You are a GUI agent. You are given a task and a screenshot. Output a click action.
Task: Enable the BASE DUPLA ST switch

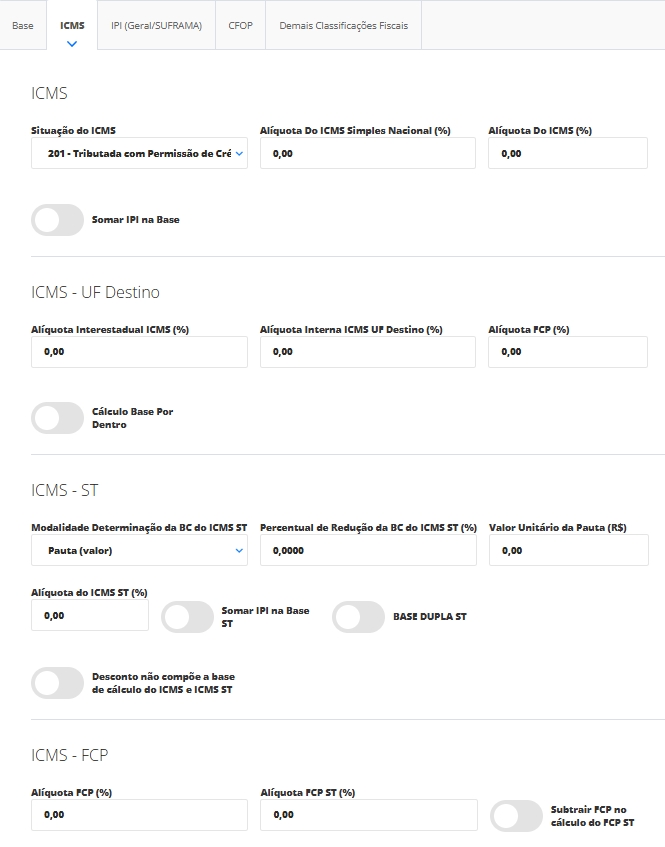click(358, 617)
